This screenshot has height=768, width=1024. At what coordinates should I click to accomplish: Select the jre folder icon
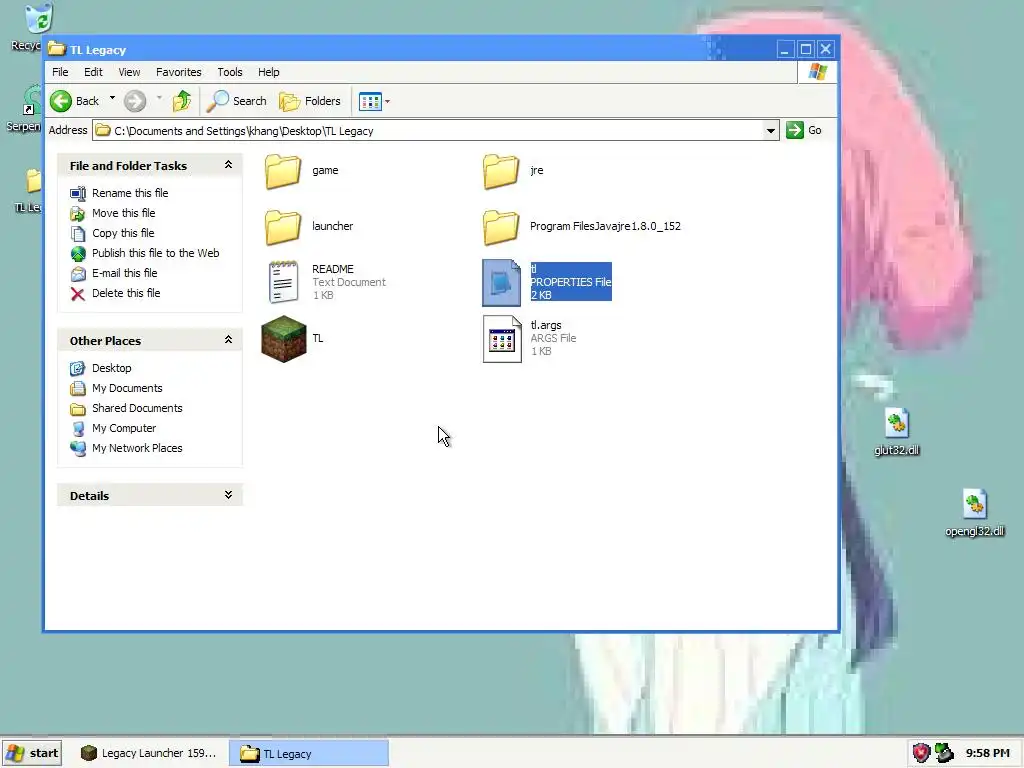coord(501,171)
